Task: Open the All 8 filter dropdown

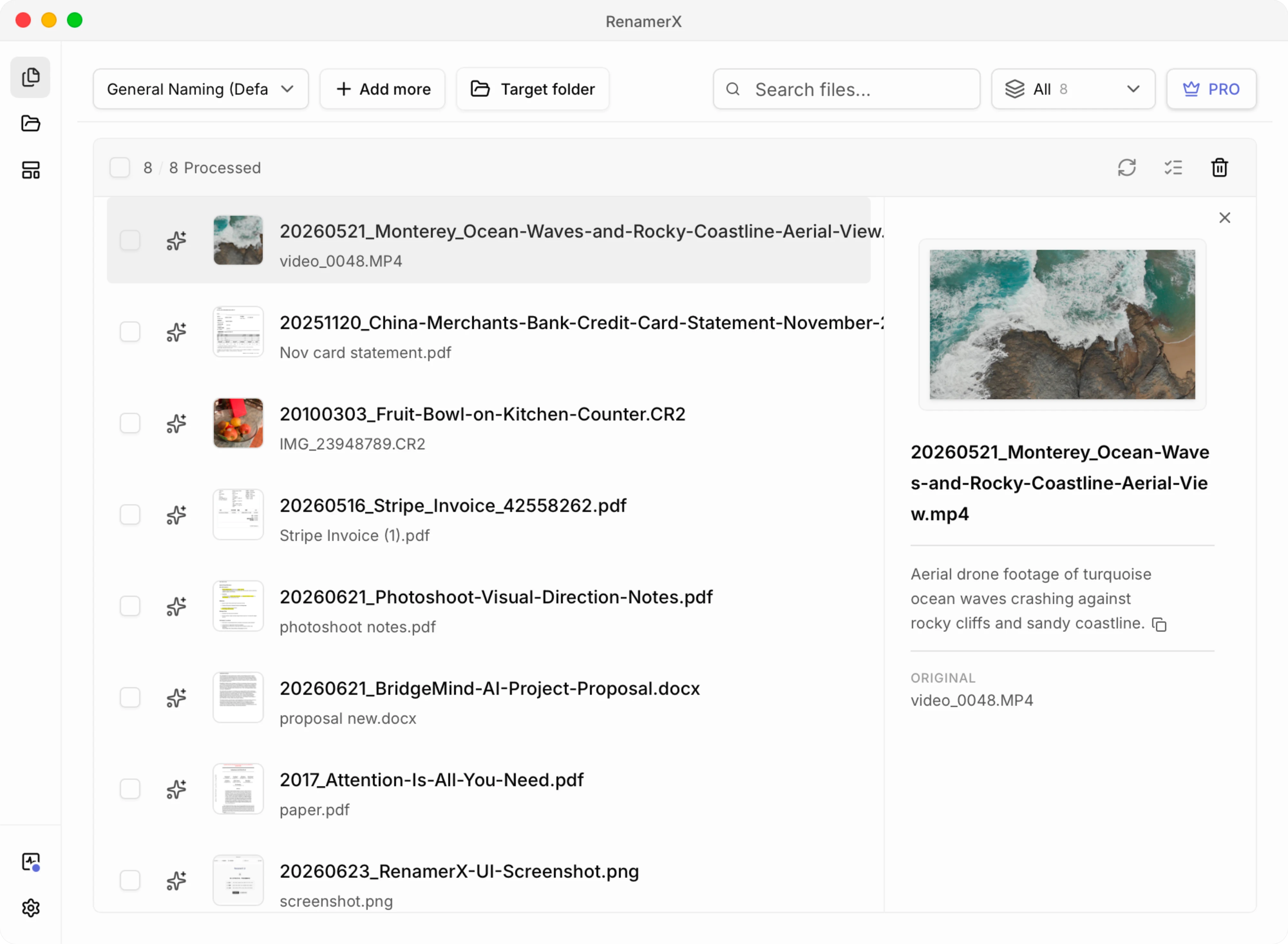Action: [1073, 89]
